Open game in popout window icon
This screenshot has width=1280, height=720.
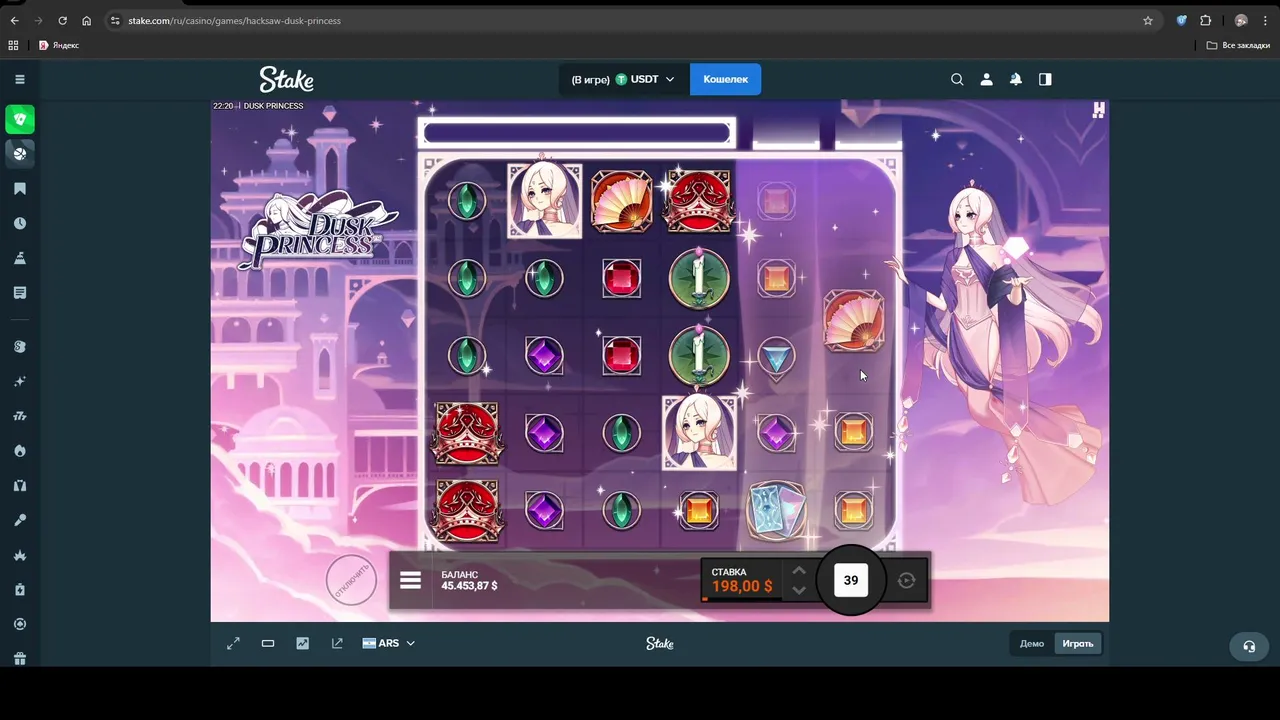(337, 643)
